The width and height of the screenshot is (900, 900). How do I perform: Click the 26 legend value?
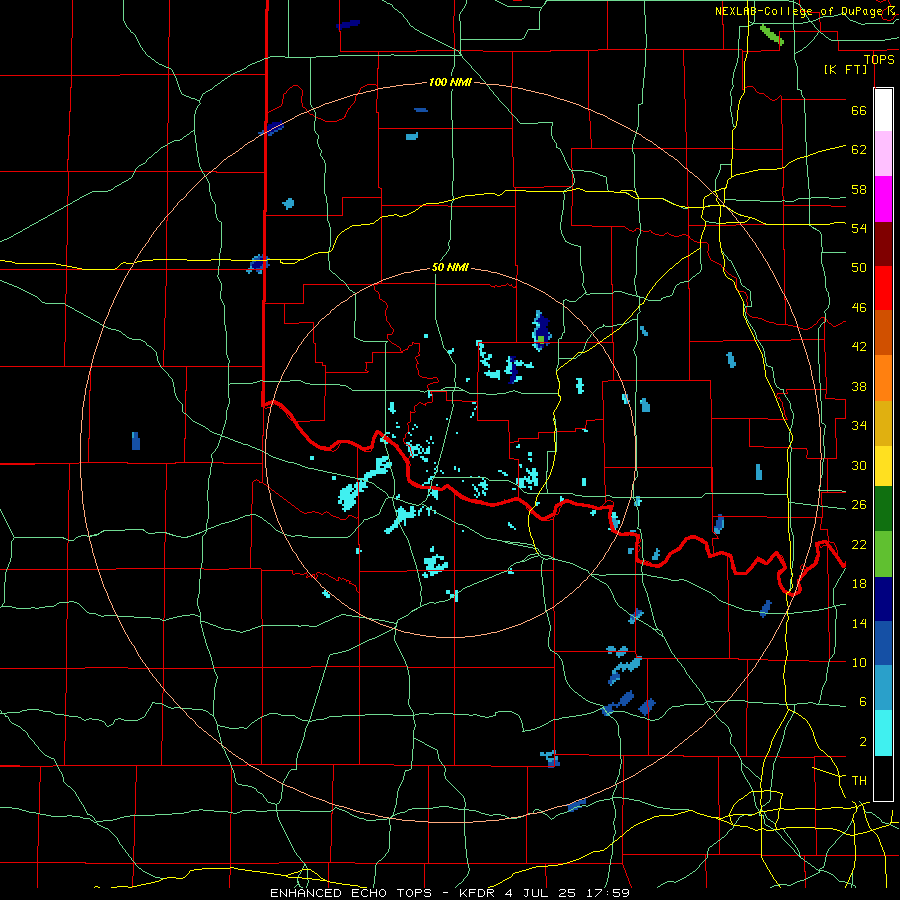coord(859,505)
